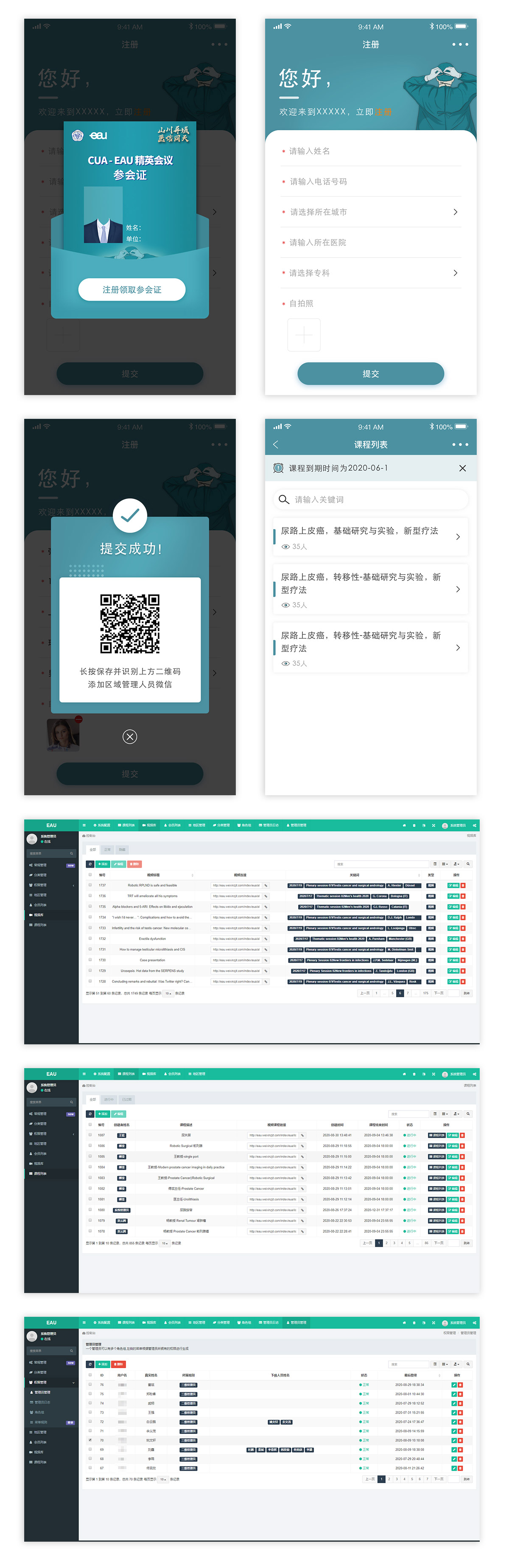509x1568 pixels.
Task: Tick checkbox for admin row 76
Action: [x=90, y=1384]
